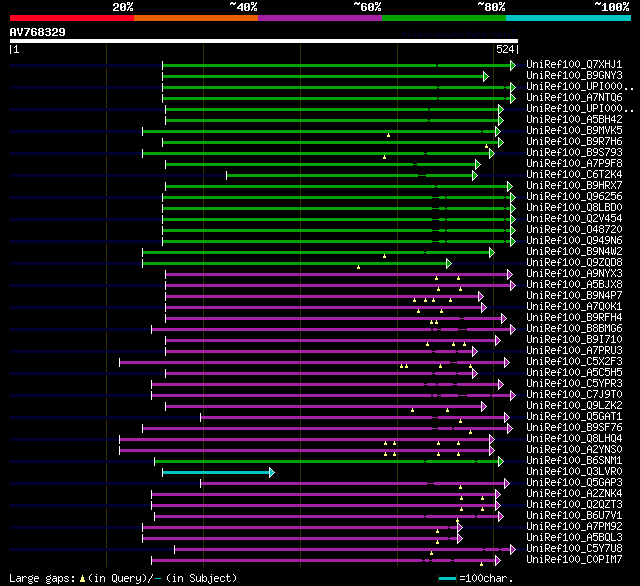The width and height of the screenshot is (640, 586).
Task: Click the cyan alignment bar for Q3LVR0
Action: [x=216, y=473]
